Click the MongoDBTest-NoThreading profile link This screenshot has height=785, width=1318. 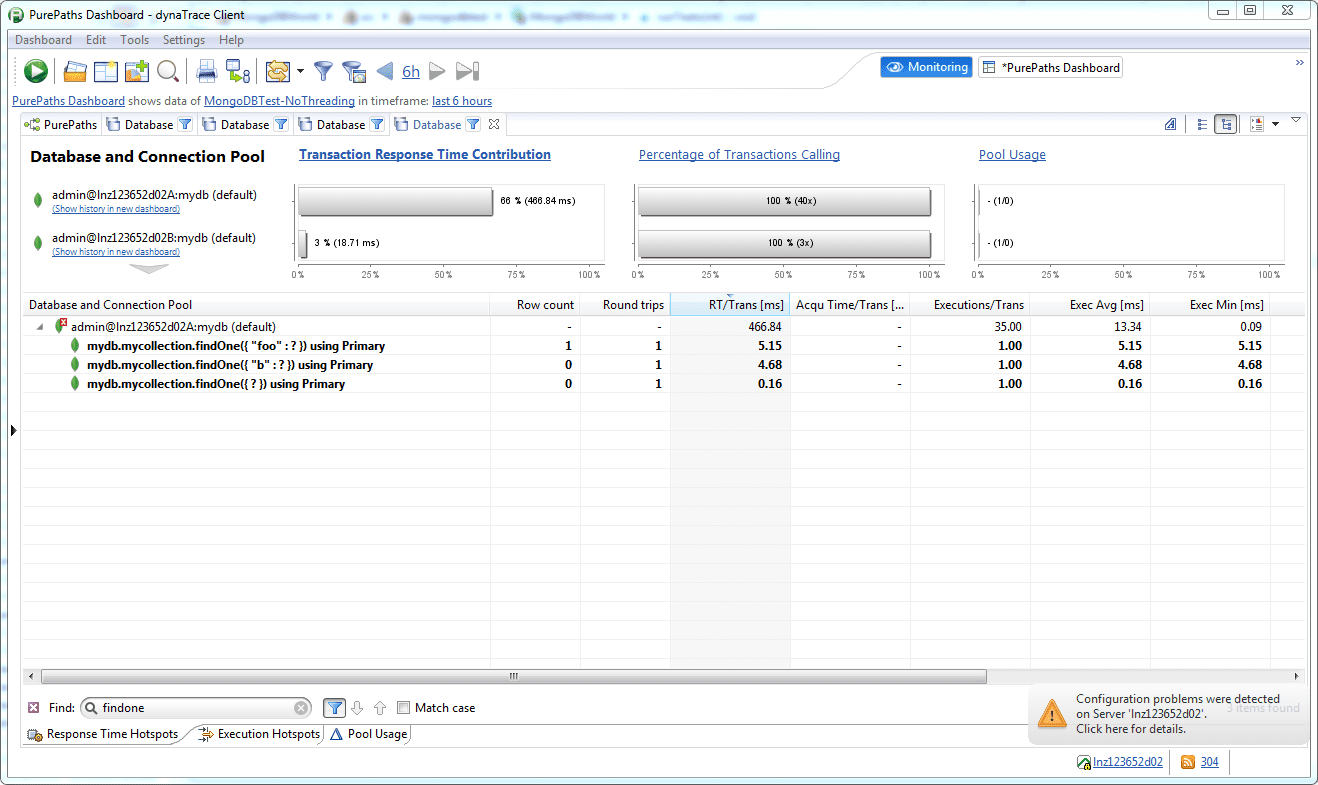279,101
